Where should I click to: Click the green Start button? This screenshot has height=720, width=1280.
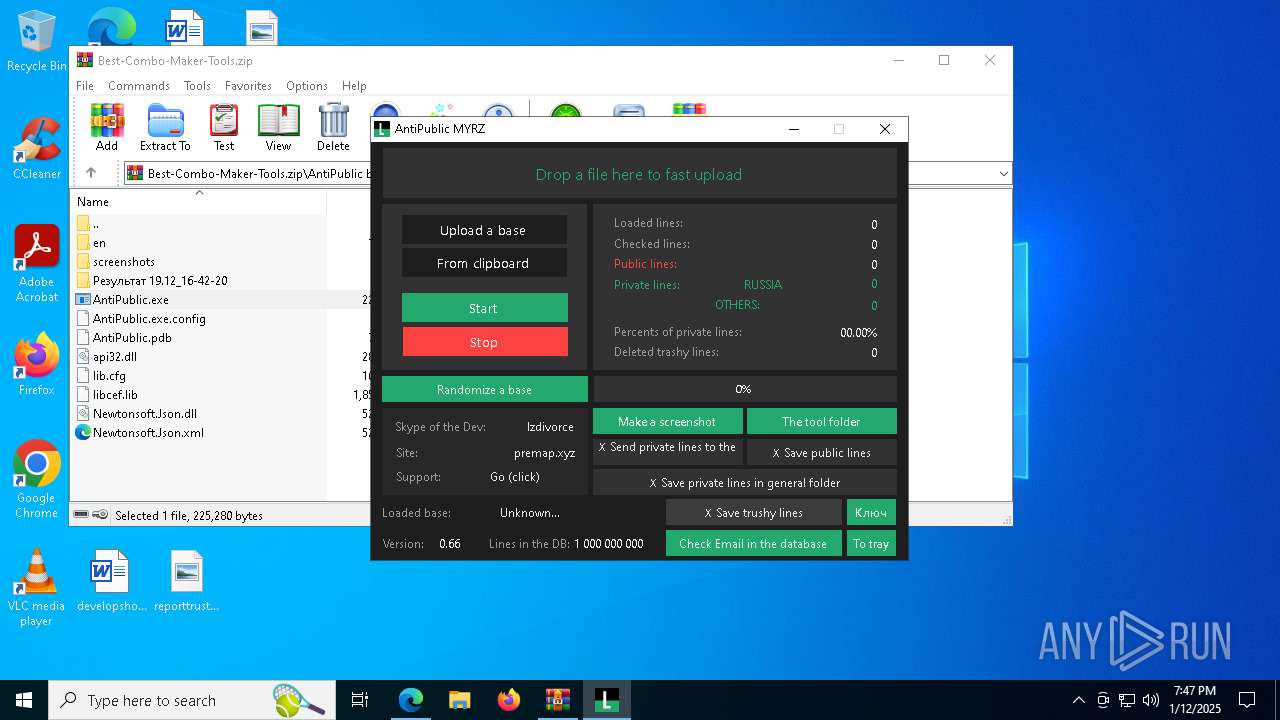[x=484, y=308]
